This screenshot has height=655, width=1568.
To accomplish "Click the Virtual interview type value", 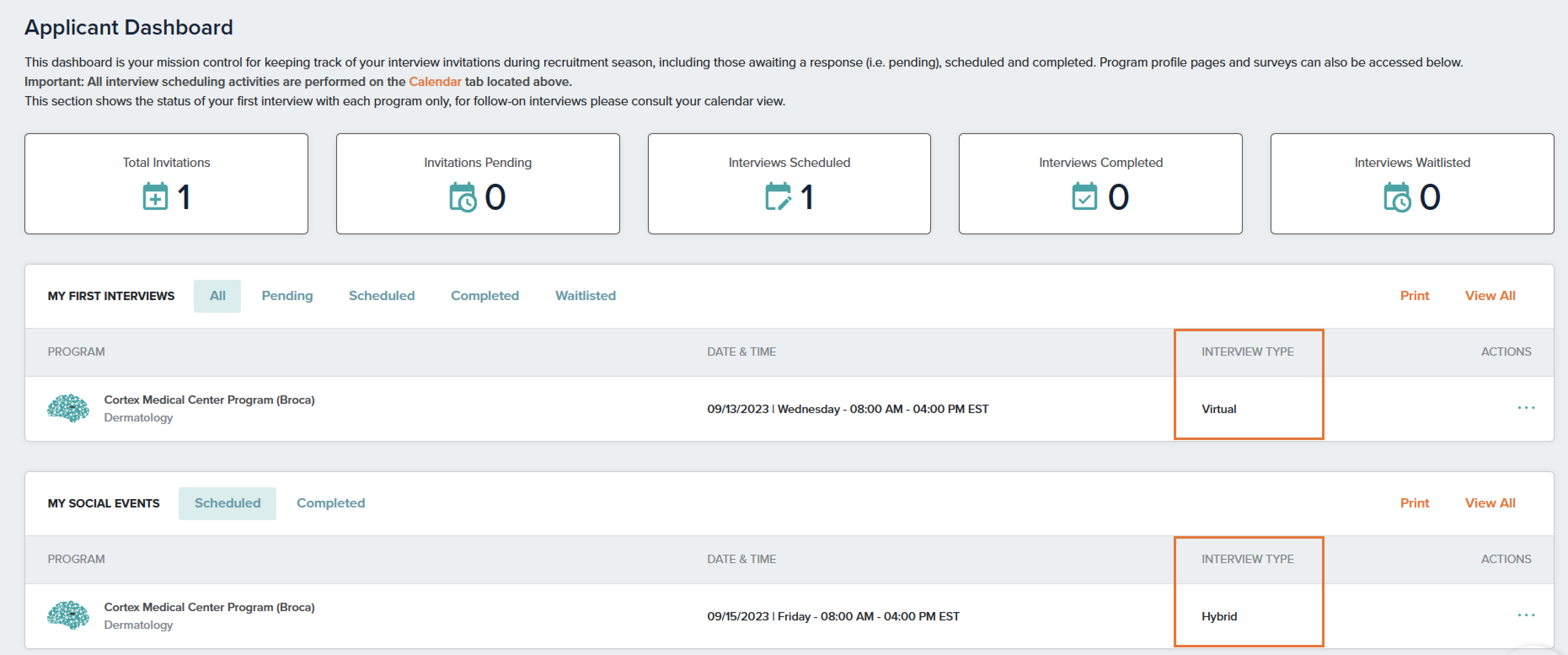I will (1219, 409).
